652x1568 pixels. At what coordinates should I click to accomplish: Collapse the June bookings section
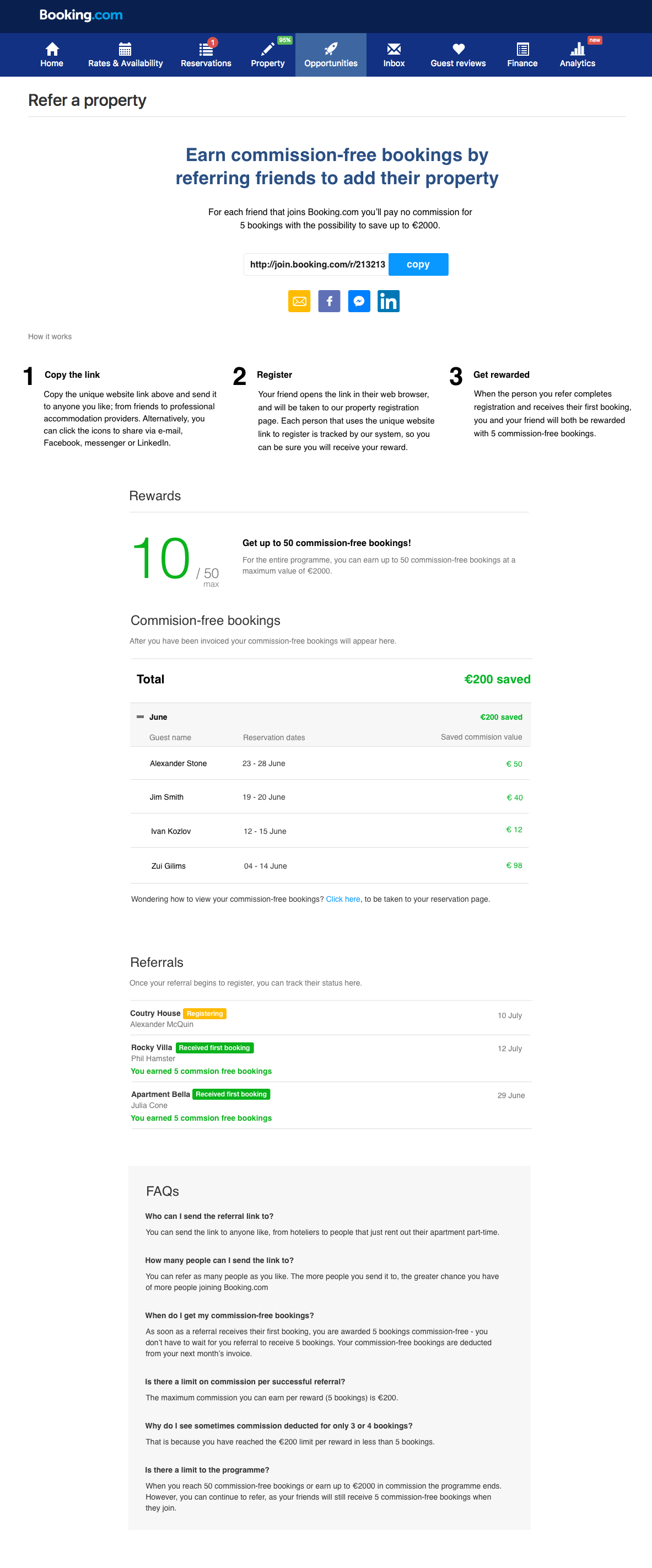140,717
